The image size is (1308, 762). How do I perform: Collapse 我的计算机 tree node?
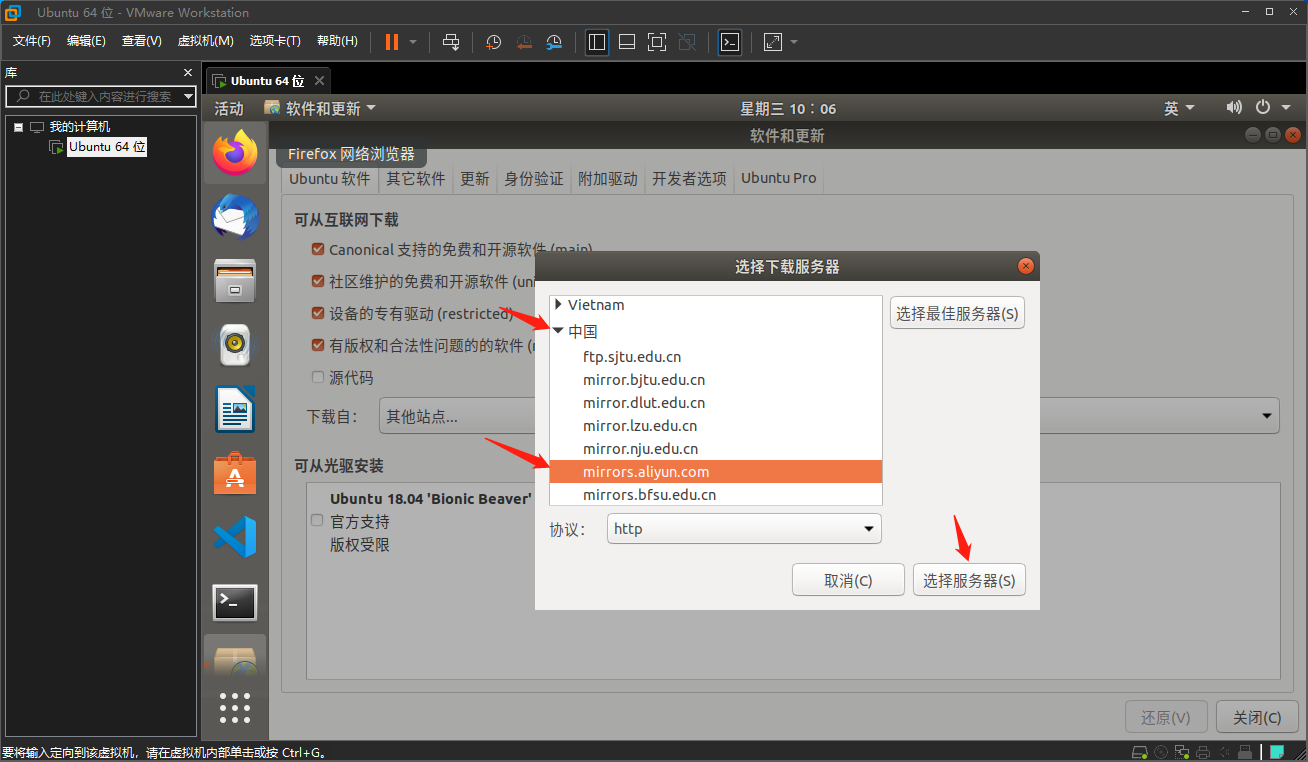coord(18,127)
